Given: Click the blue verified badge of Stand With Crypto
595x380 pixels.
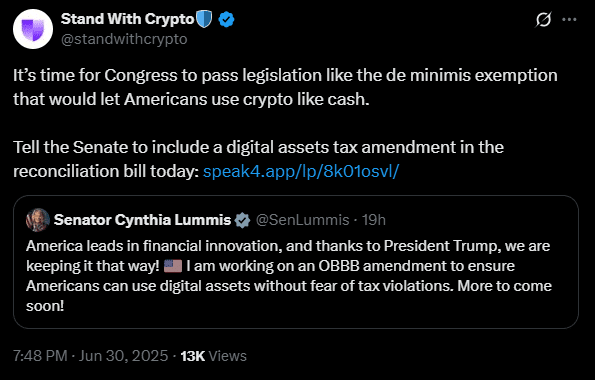Looking at the screenshot, I should 226,19.
